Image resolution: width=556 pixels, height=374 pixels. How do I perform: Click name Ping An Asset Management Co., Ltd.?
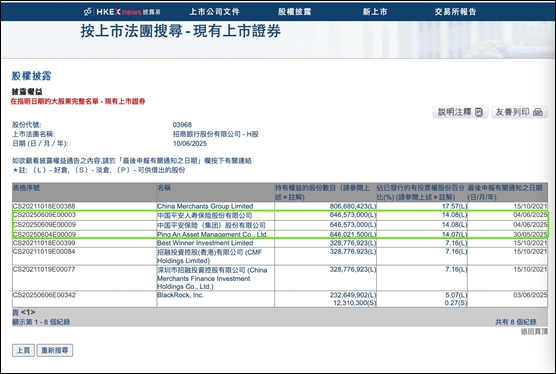pyautogui.click(x=212, y=234)
